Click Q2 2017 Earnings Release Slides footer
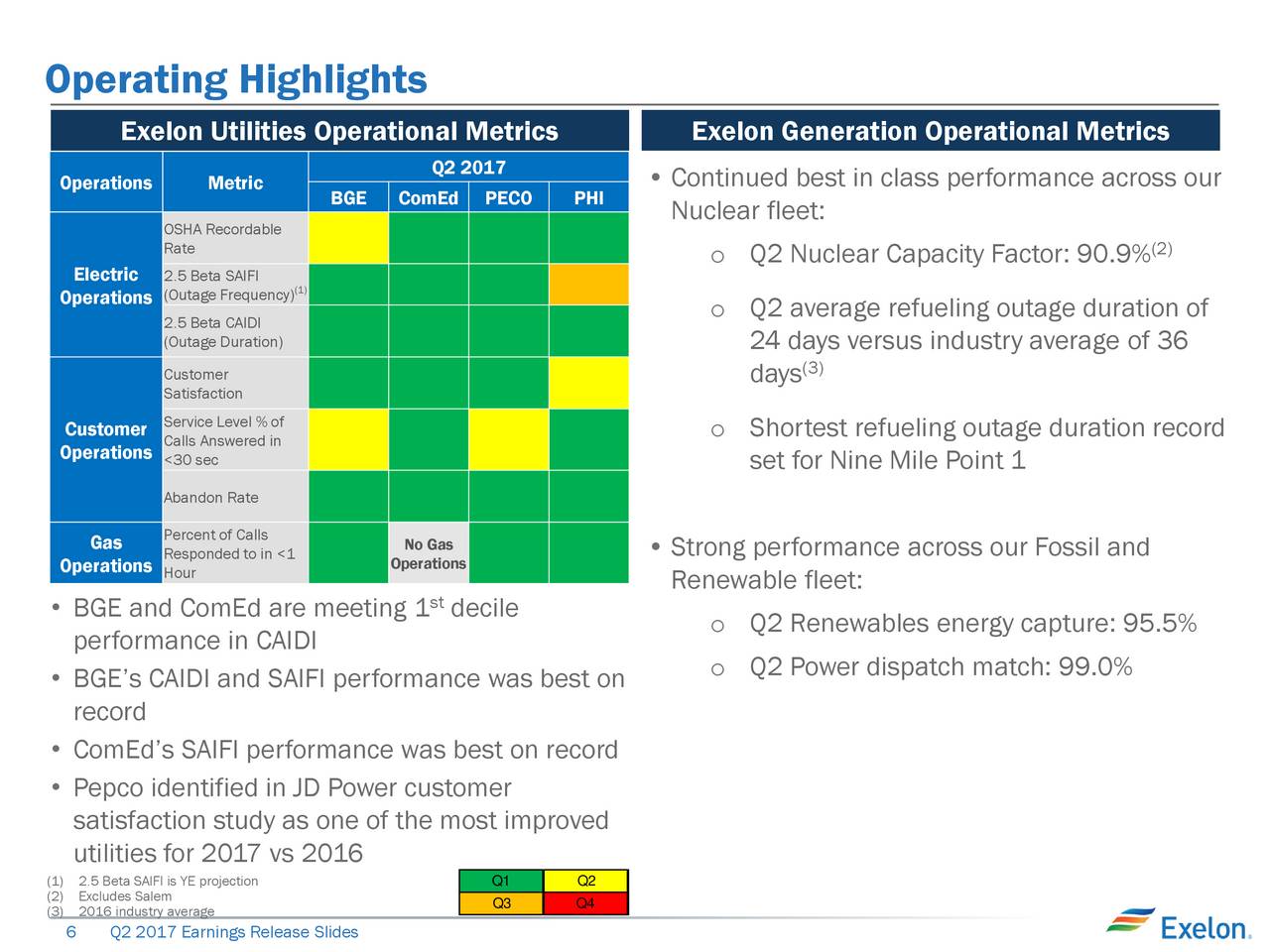 (x=234, y=932)
